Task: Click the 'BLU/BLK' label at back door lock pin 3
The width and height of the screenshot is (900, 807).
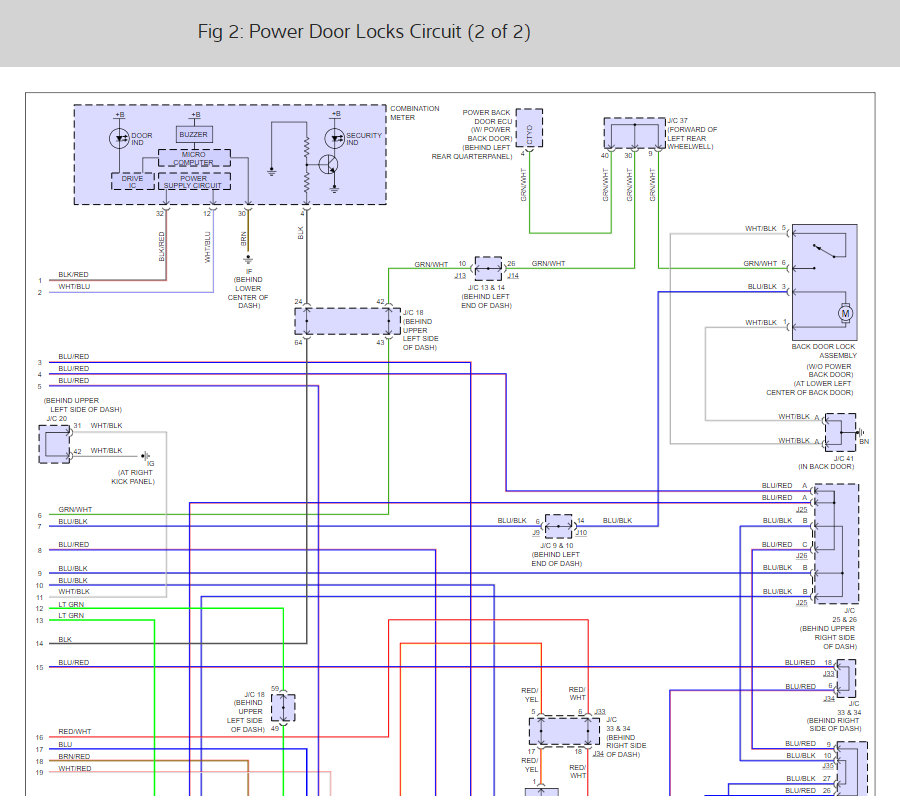Action: coord(762,286)
